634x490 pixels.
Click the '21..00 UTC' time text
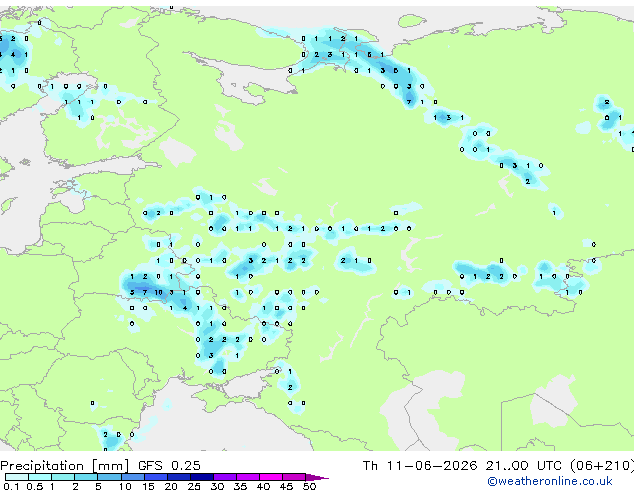[x=524, y=466]
